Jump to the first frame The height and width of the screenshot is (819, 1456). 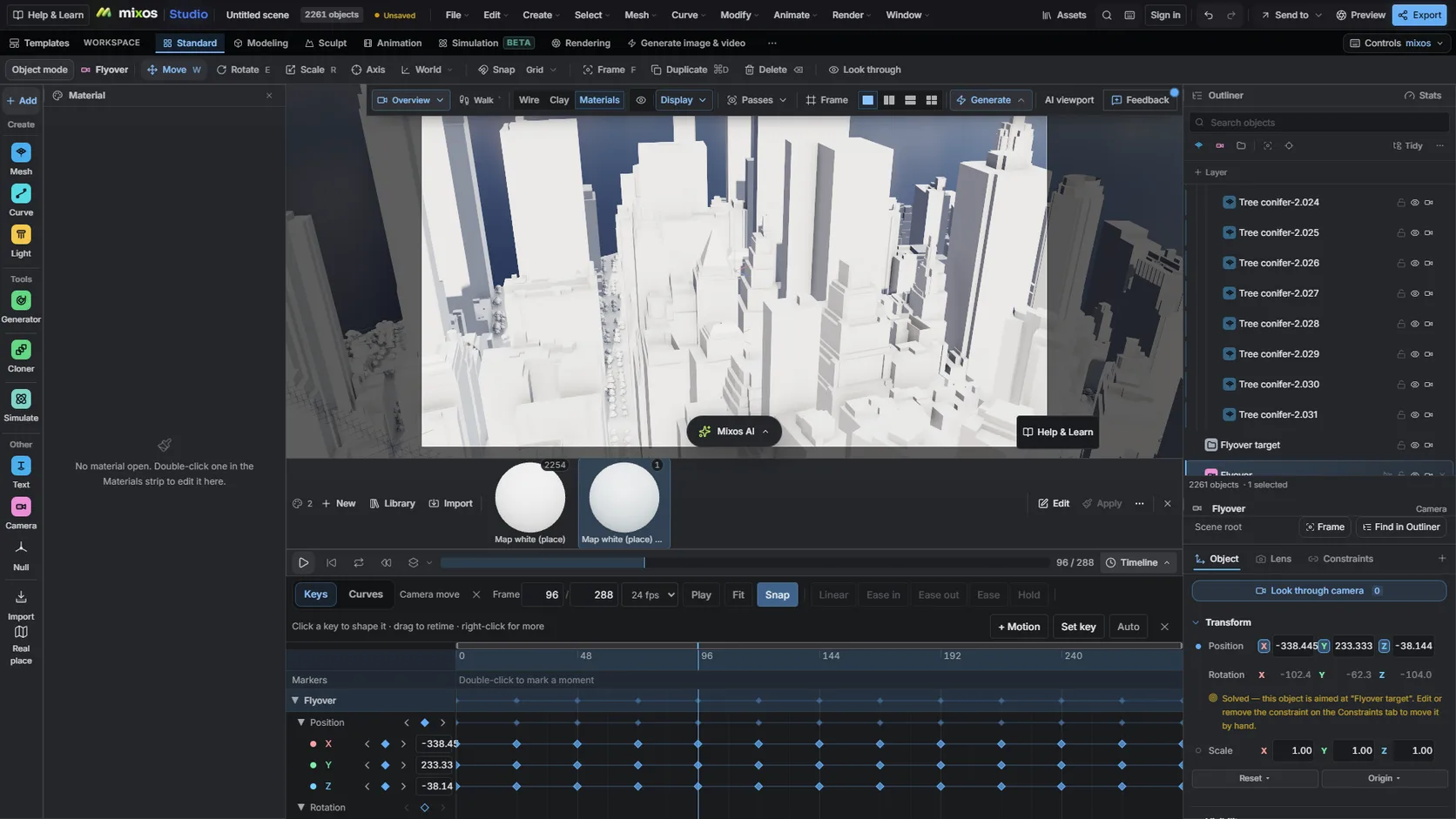click(x=331, y=563)
